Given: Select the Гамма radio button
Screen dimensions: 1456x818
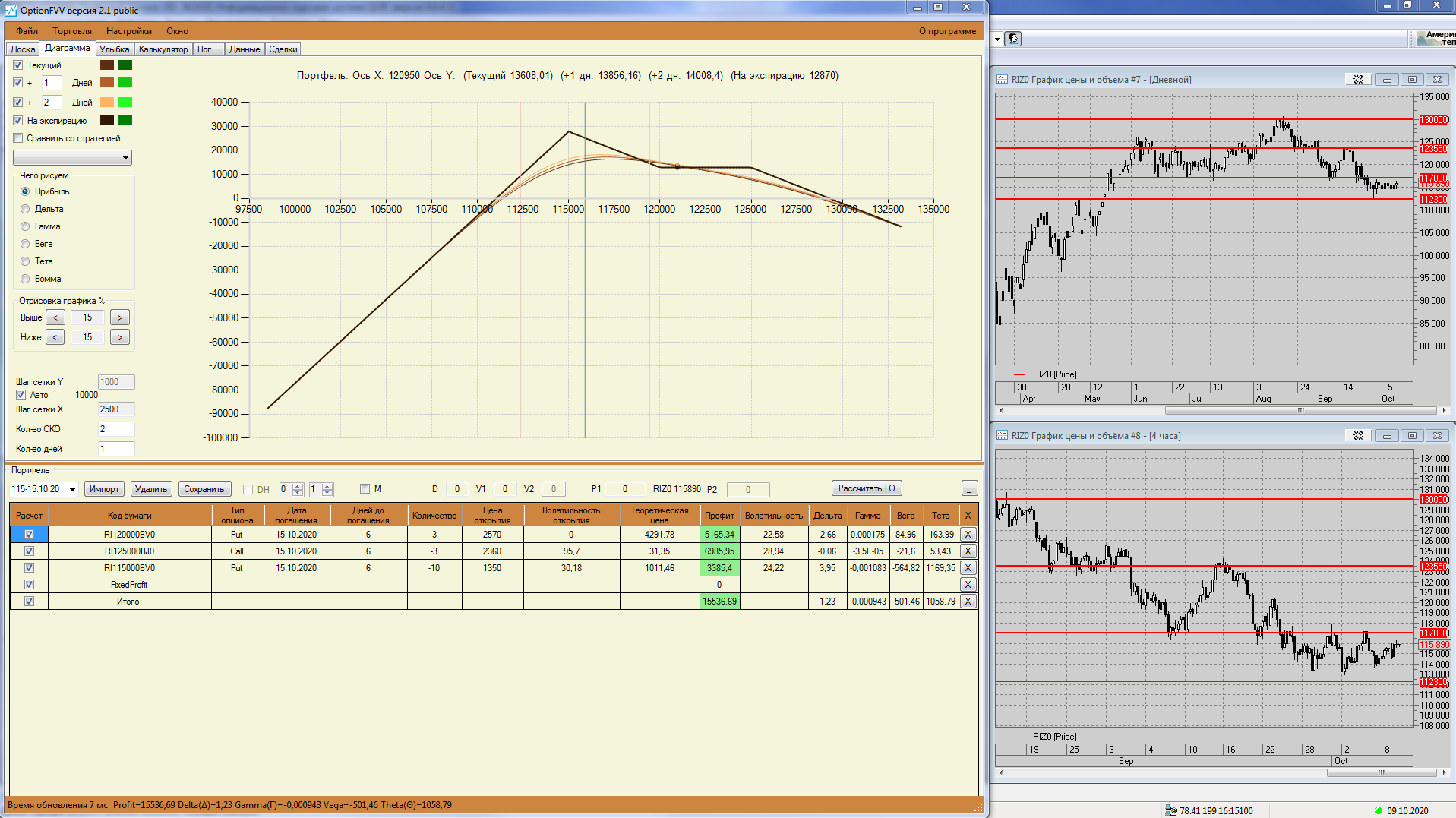Looking at the screenshot, I should click(x=25, y=226).
